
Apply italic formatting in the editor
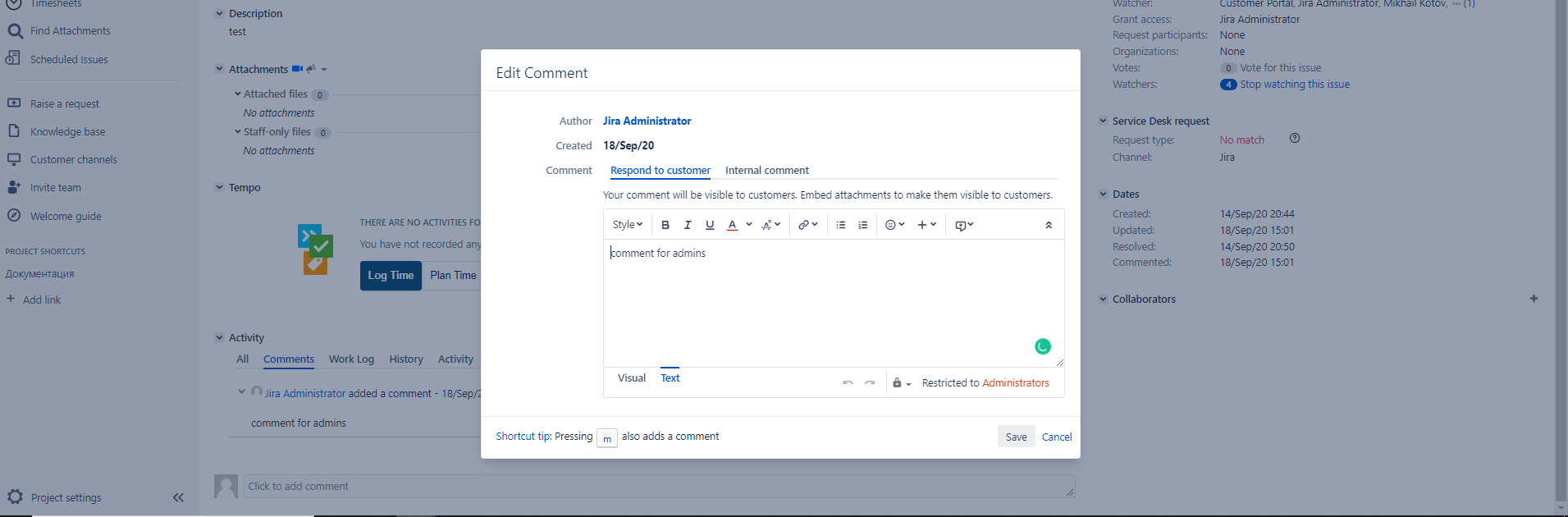(688, 225)
